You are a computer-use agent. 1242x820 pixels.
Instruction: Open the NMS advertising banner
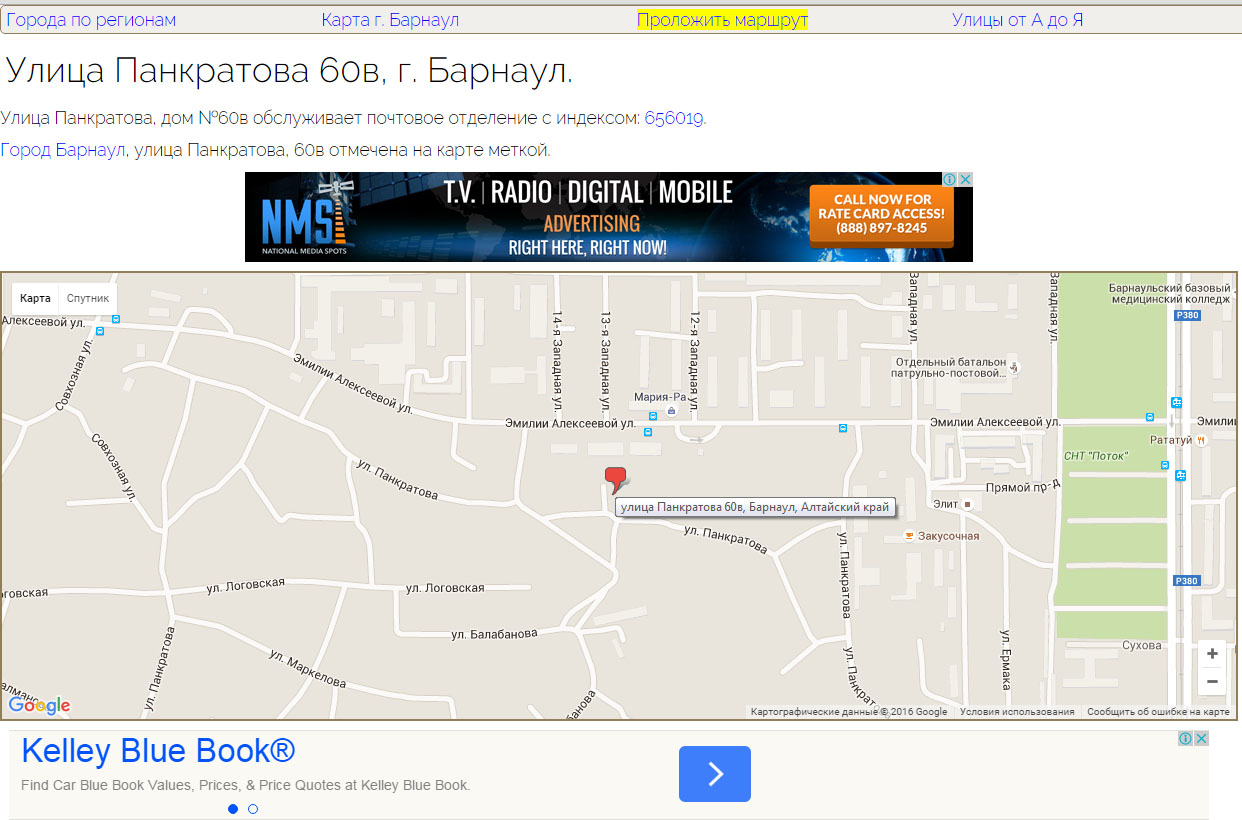point(609,217)
